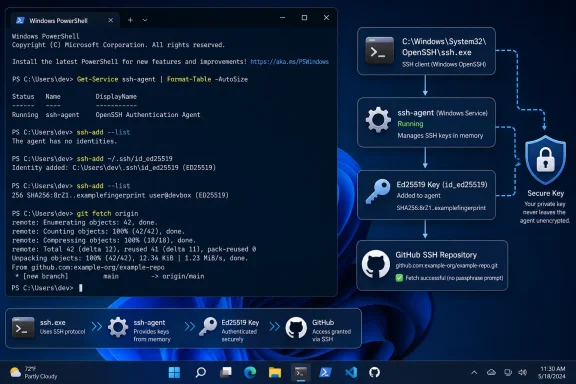Click the SHA256 fingerprint line in terminal

click(x=120, y=195)
